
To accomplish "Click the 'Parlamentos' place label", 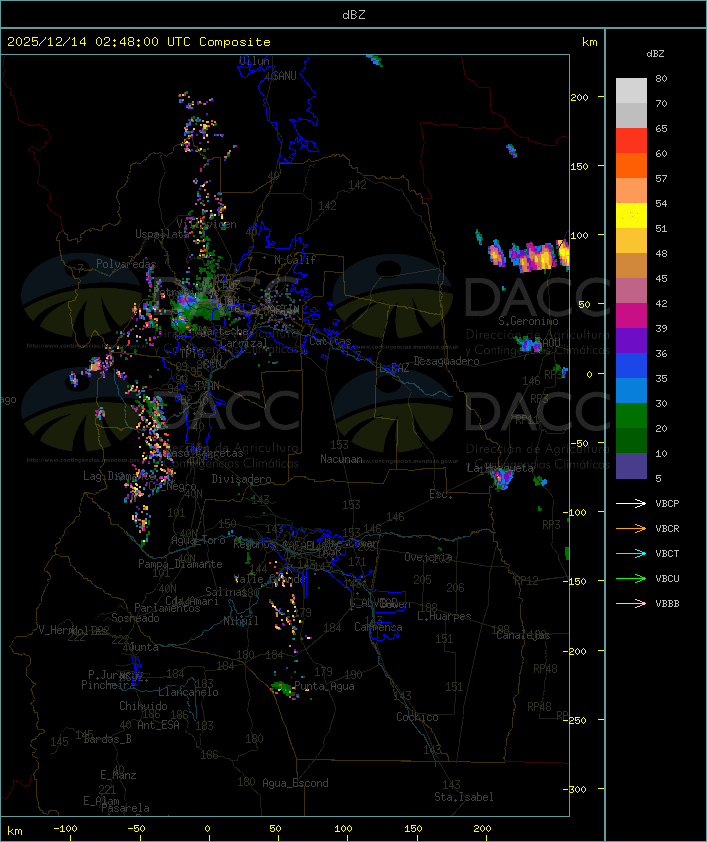I will (x=167, y=608).
